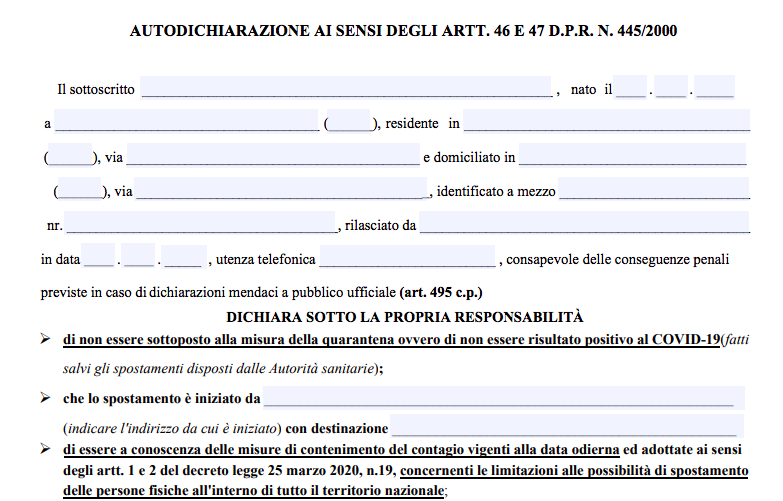The image size is (783, 501).
Task: Focus the residence province field in parentheses
Action: pyautogui.click(x=70, y=156)
